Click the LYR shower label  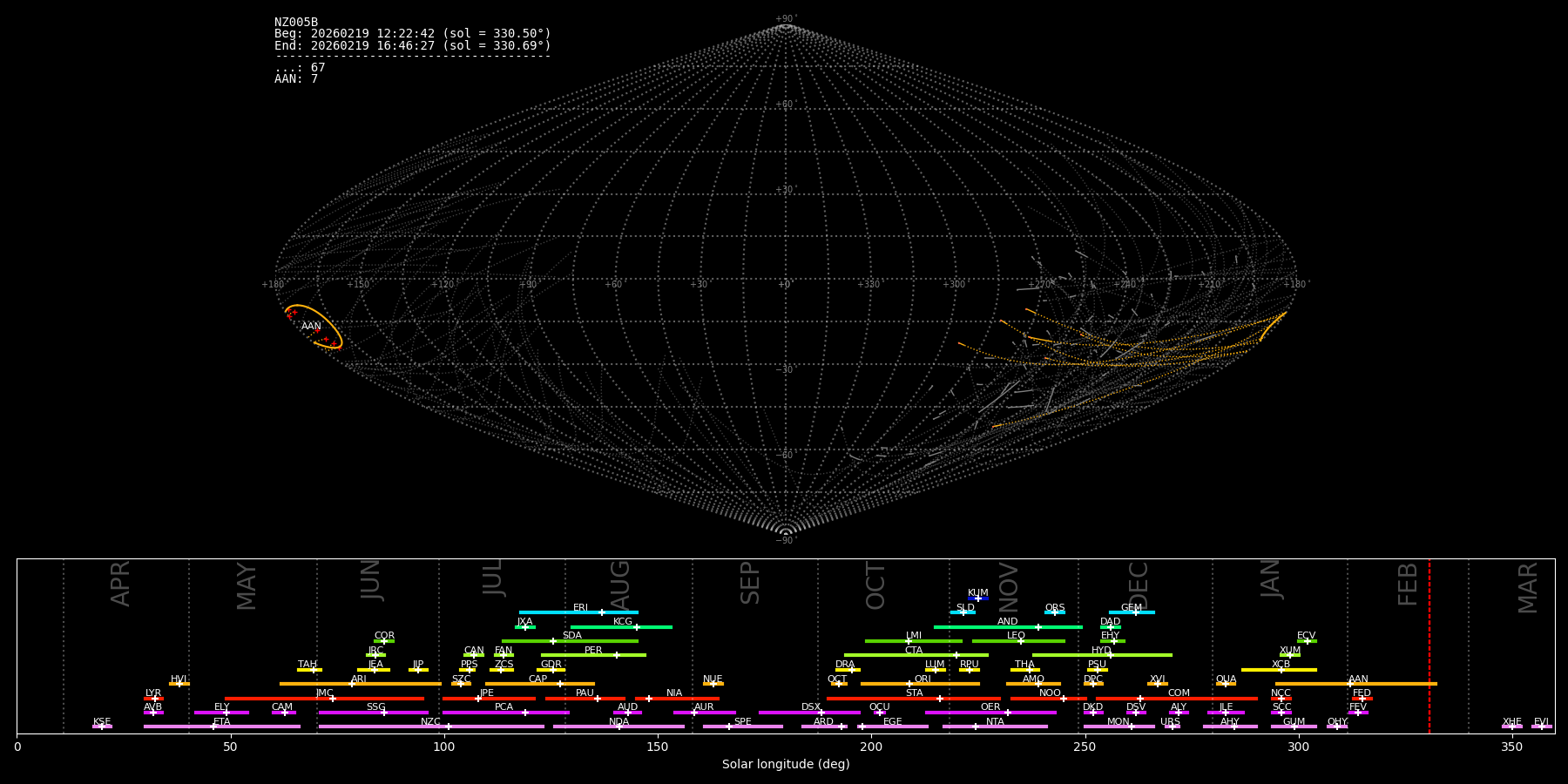[x=153, y=693]
